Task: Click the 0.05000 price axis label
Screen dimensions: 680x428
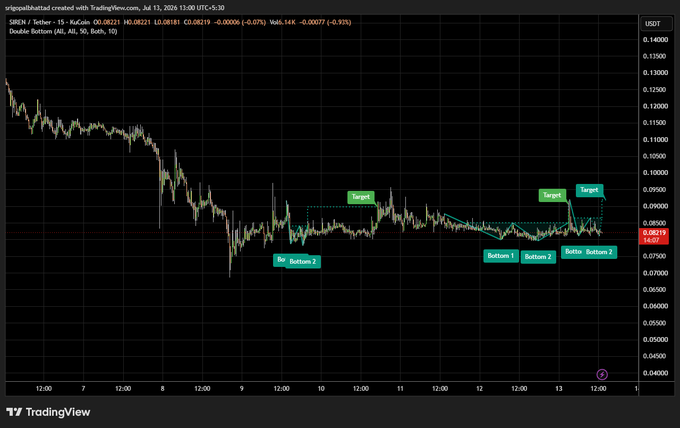Action: tap(655, 340)
